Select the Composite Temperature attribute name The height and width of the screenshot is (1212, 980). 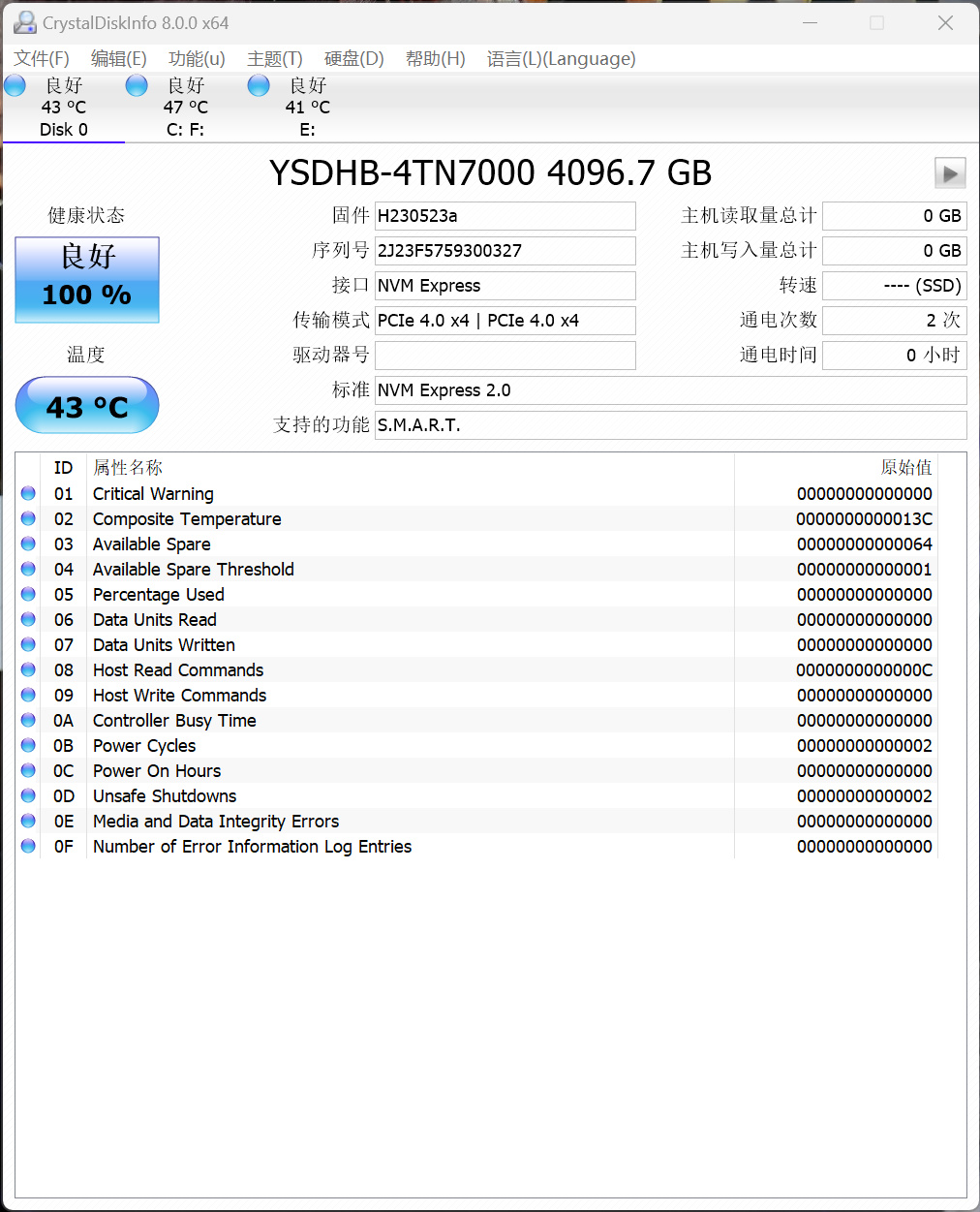pyautogui.click(x=187, y=519)
